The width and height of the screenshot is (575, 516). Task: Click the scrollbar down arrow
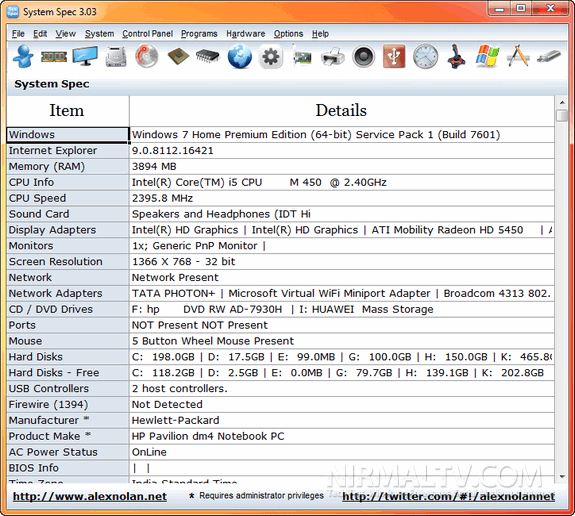tap(562, 477)
